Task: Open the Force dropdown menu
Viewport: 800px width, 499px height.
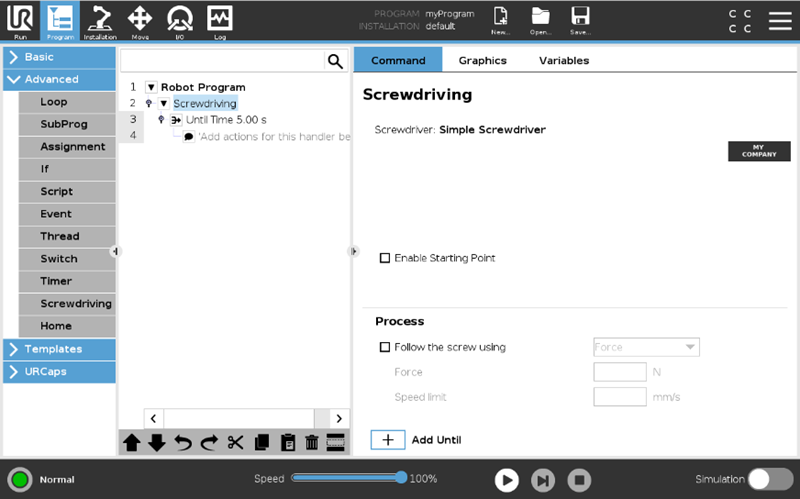Action: click(x=646, y=347)
